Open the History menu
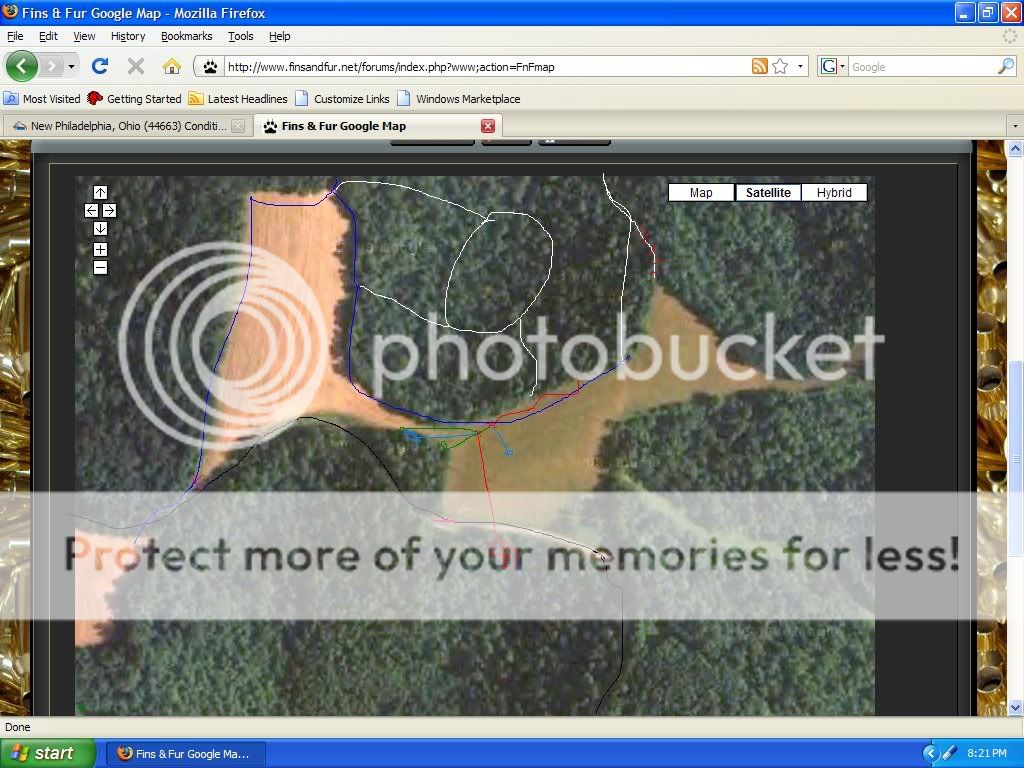Screen dimensions: 1024x768 click(x=128, y=36)
